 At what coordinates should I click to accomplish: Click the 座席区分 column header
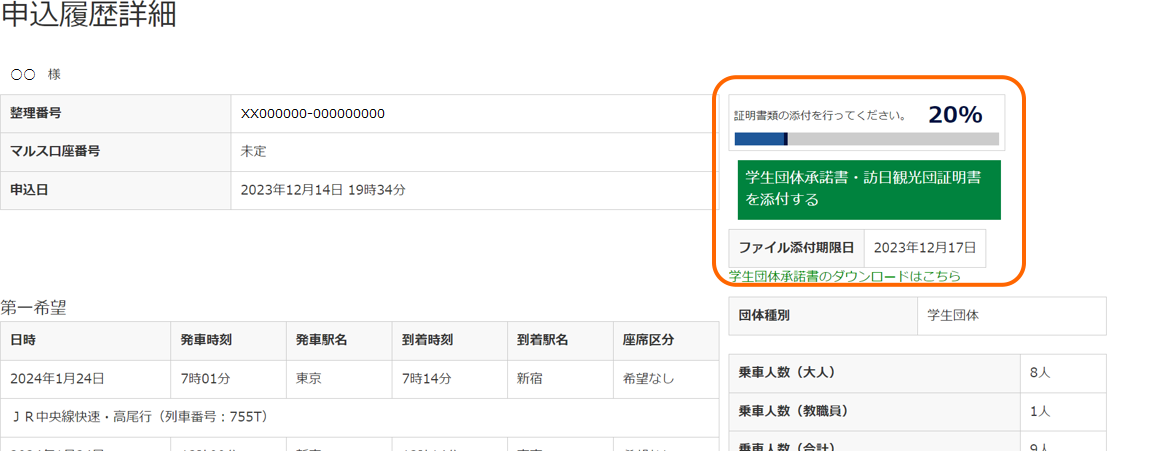(648, 341)
